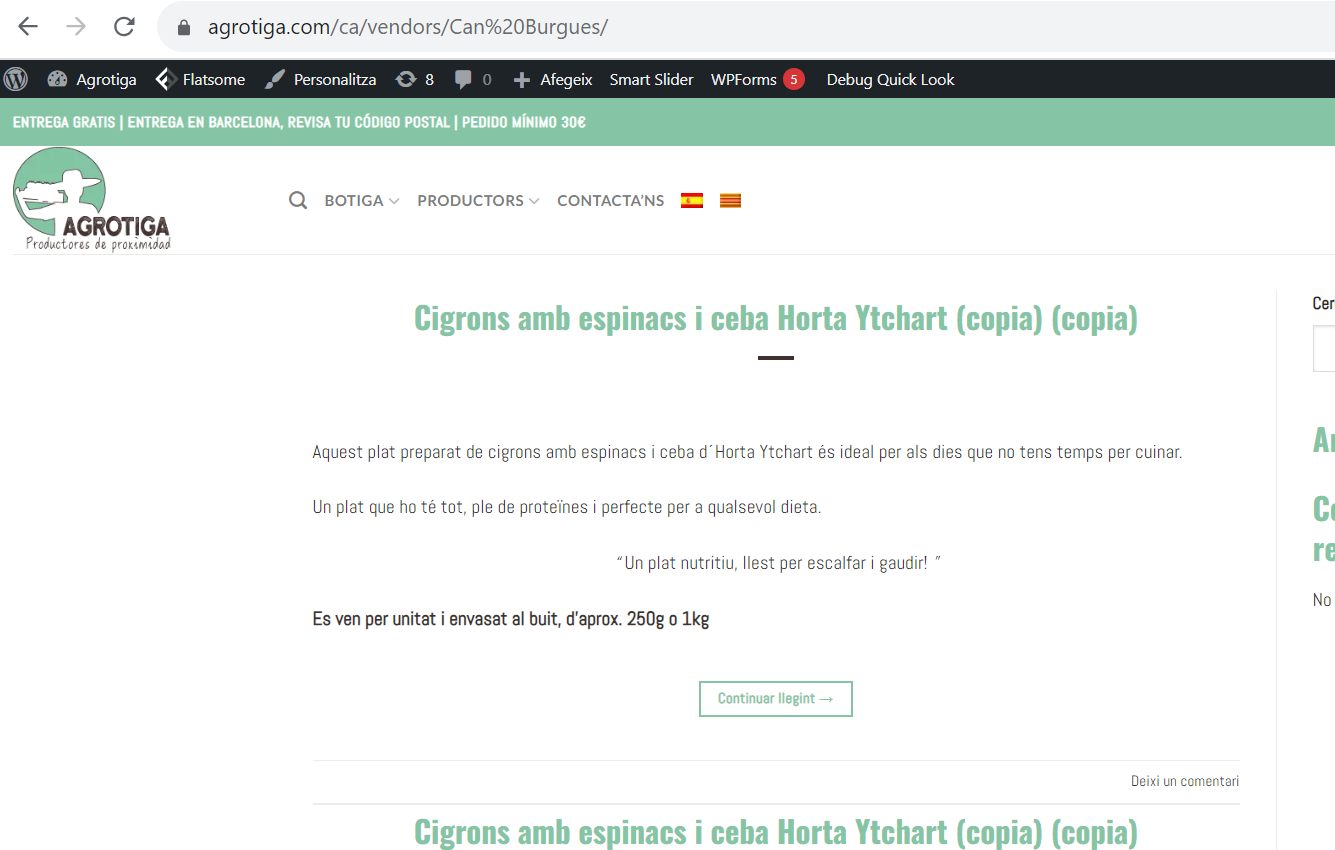Open comments bubble in admin bar

click(x=473, y=79)
